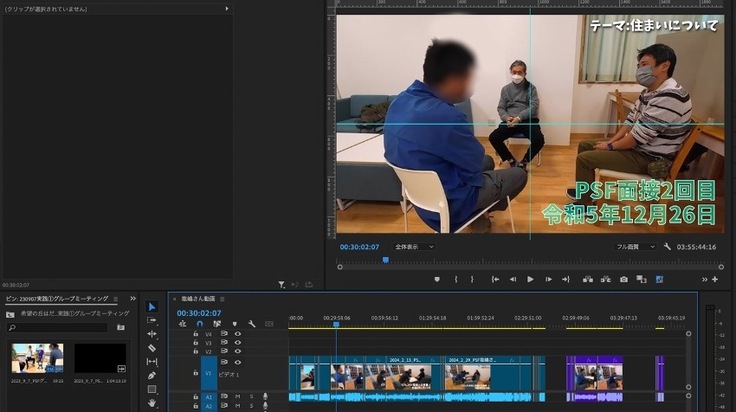Viewport: 736px width, 412px height.
Task: Click the Export Frame camera icon
Action: tap(624, 280)
